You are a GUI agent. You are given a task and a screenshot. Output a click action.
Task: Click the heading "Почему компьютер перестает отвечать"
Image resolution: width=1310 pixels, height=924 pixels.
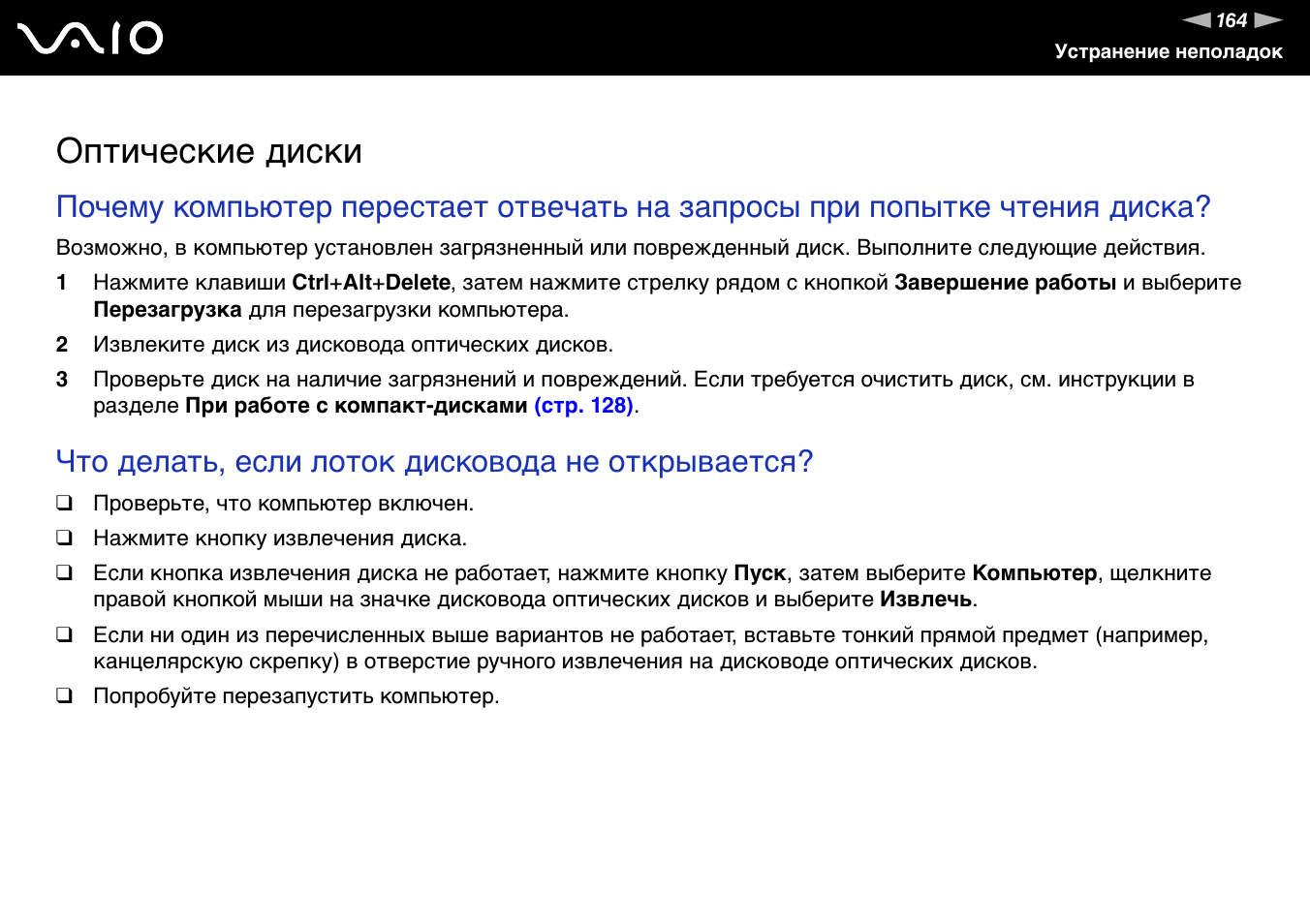click(633, 207)
